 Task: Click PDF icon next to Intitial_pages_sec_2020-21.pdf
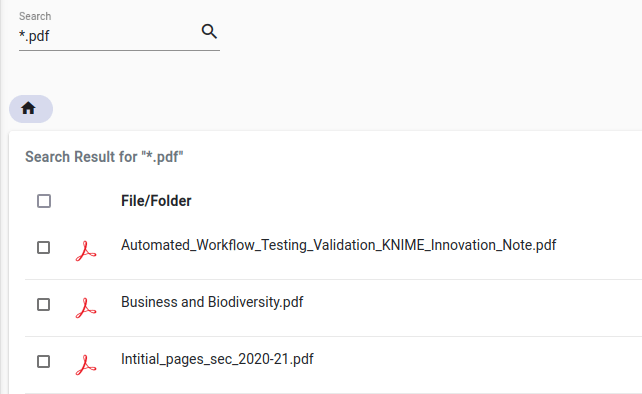[86, 365]
